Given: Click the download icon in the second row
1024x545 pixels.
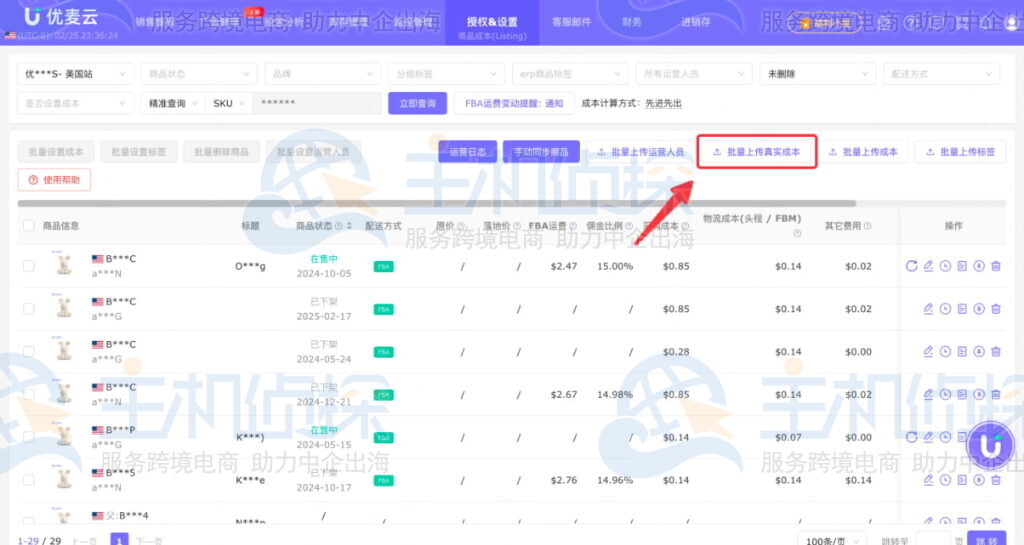Looking at the screenshot, I should pos(979,309).
